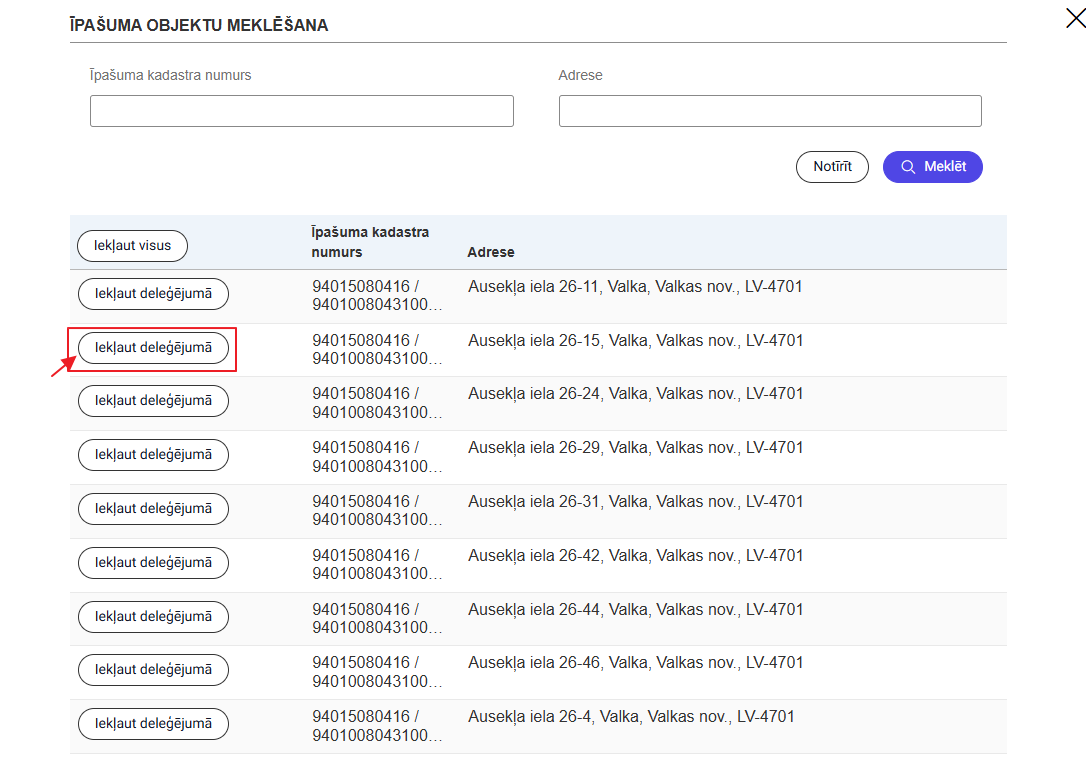Include Ausekļa iela 26-42 in delegation
The width and height of the screenshot is (1086, 759).
153,563
